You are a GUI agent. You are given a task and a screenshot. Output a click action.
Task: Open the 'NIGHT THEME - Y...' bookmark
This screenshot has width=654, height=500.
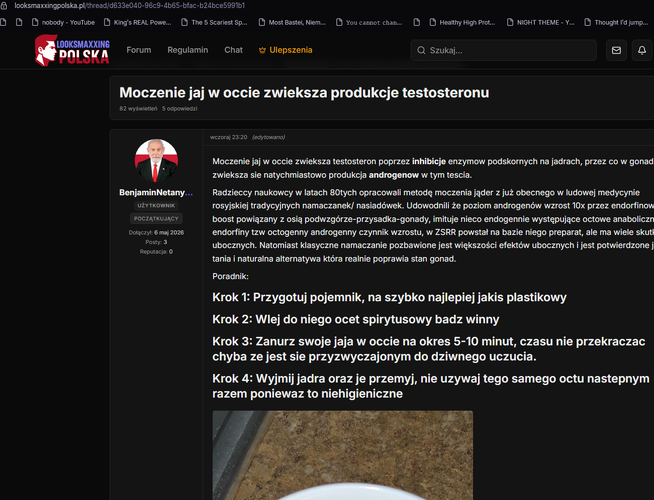click(x=541, y=23)
